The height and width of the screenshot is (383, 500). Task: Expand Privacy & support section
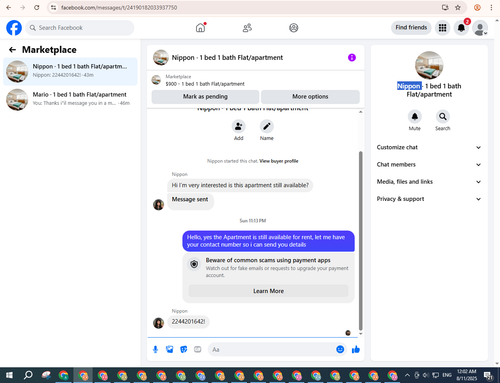pos(429,199)
